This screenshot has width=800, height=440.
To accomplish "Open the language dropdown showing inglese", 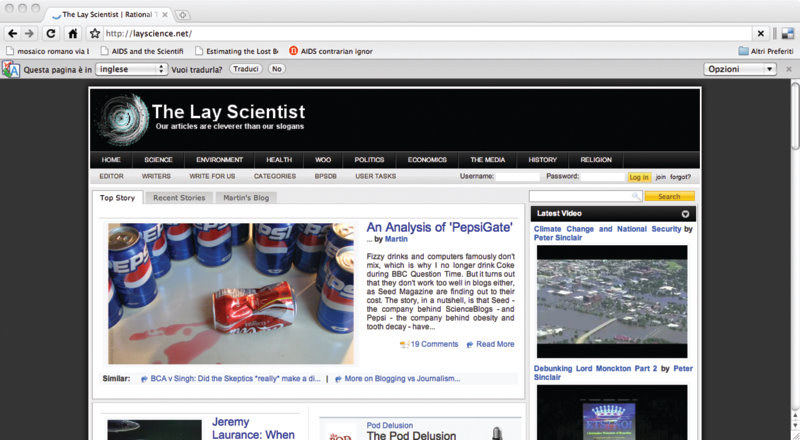I will pos(132,69).
